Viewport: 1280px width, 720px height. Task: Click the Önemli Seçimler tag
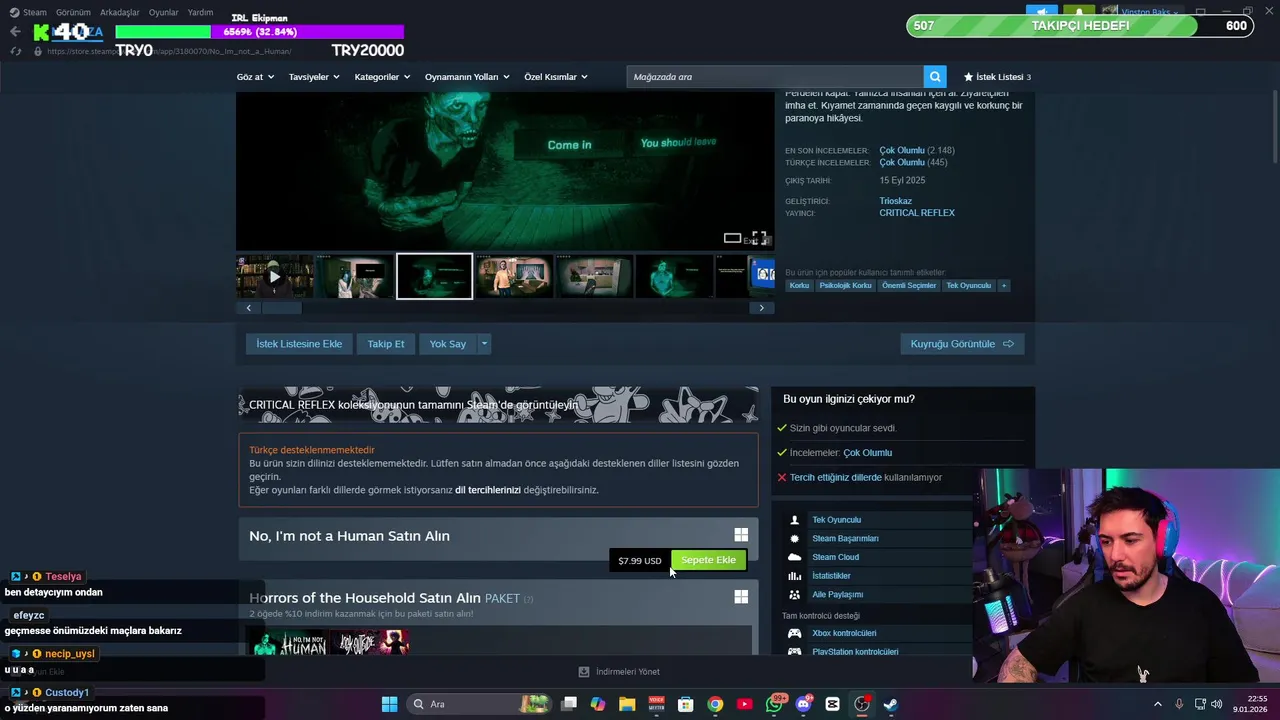909,286
